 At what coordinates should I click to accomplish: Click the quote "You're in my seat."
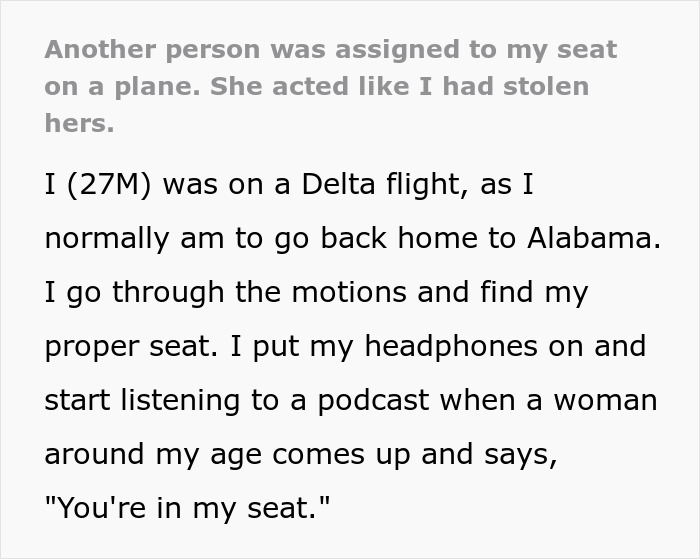pos(187,509)
